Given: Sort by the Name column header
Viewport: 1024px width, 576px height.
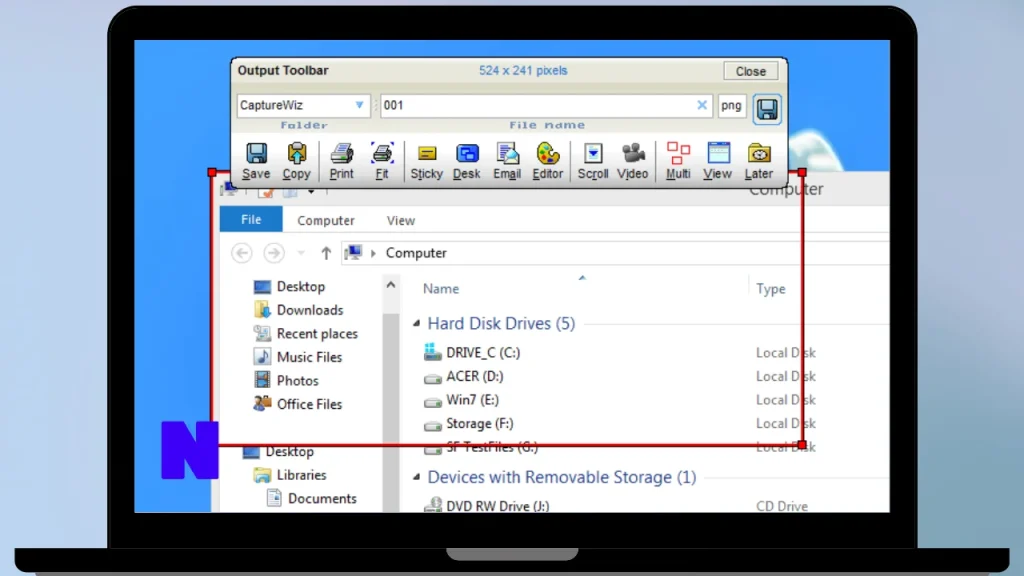Looking at the screenshot, I should [x=441, y=289].
